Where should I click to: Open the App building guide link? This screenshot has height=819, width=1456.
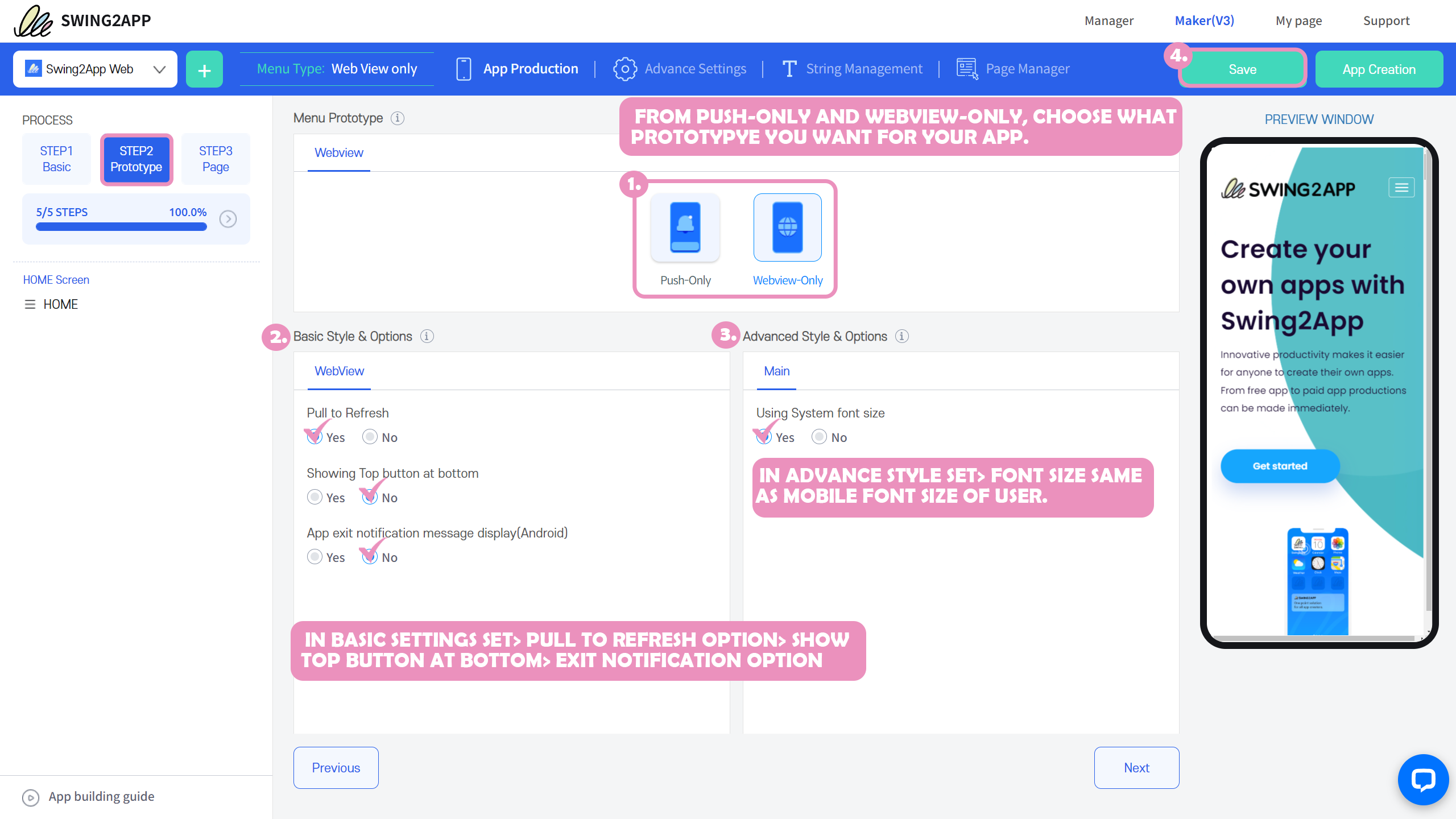pos(101,796)
